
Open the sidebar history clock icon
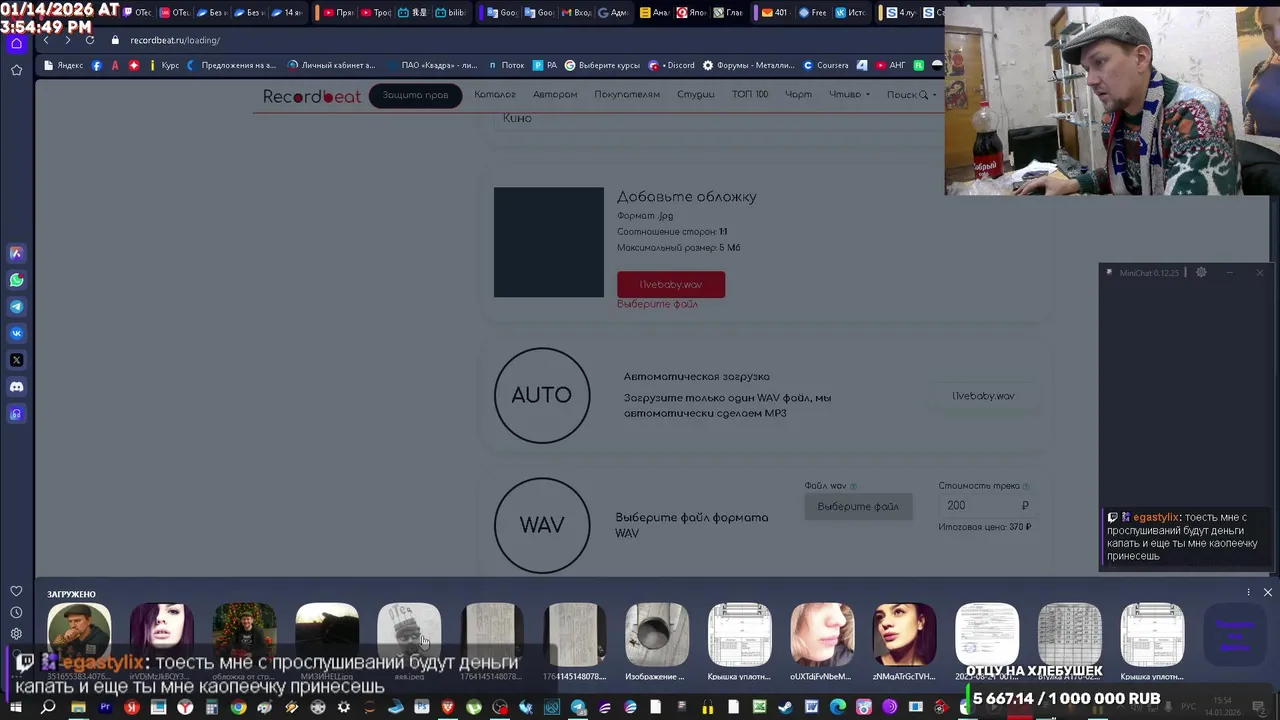[16, 612]
